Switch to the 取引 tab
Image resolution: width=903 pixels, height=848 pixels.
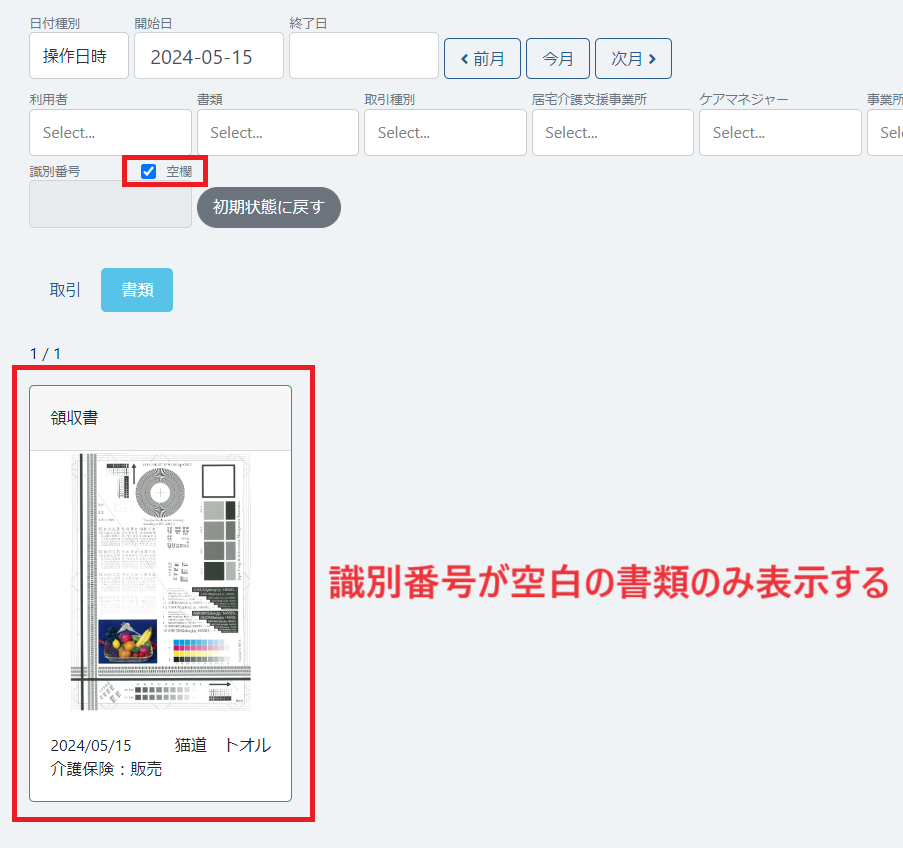[x=65, y=290]
